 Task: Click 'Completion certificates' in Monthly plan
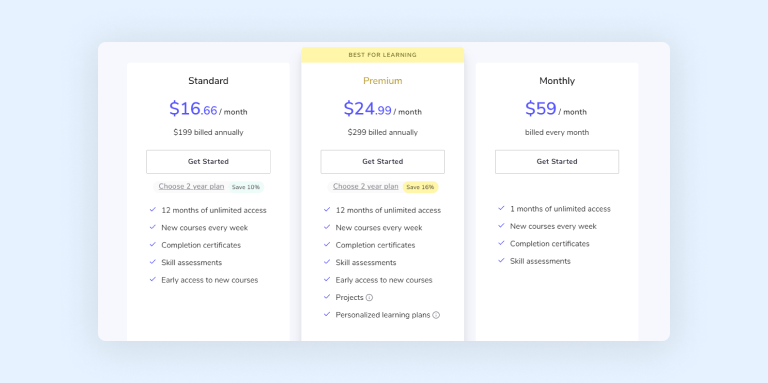550,243
